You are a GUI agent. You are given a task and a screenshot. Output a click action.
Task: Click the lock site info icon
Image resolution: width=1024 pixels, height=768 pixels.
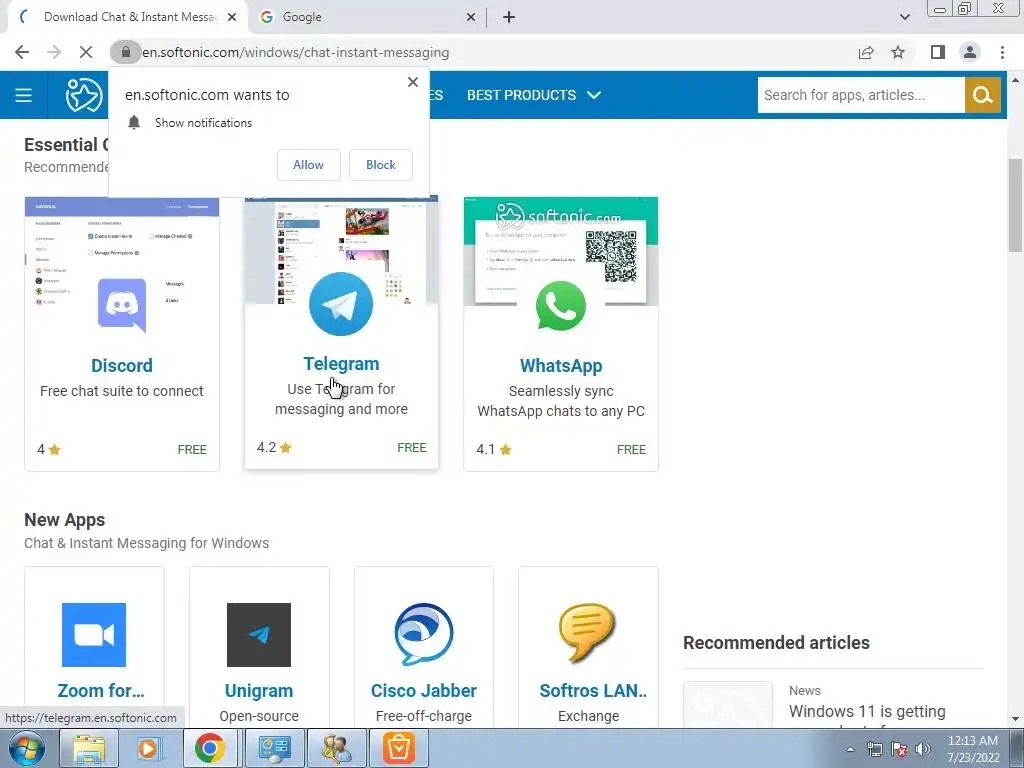pyautogui.click(x=125, y=52)
